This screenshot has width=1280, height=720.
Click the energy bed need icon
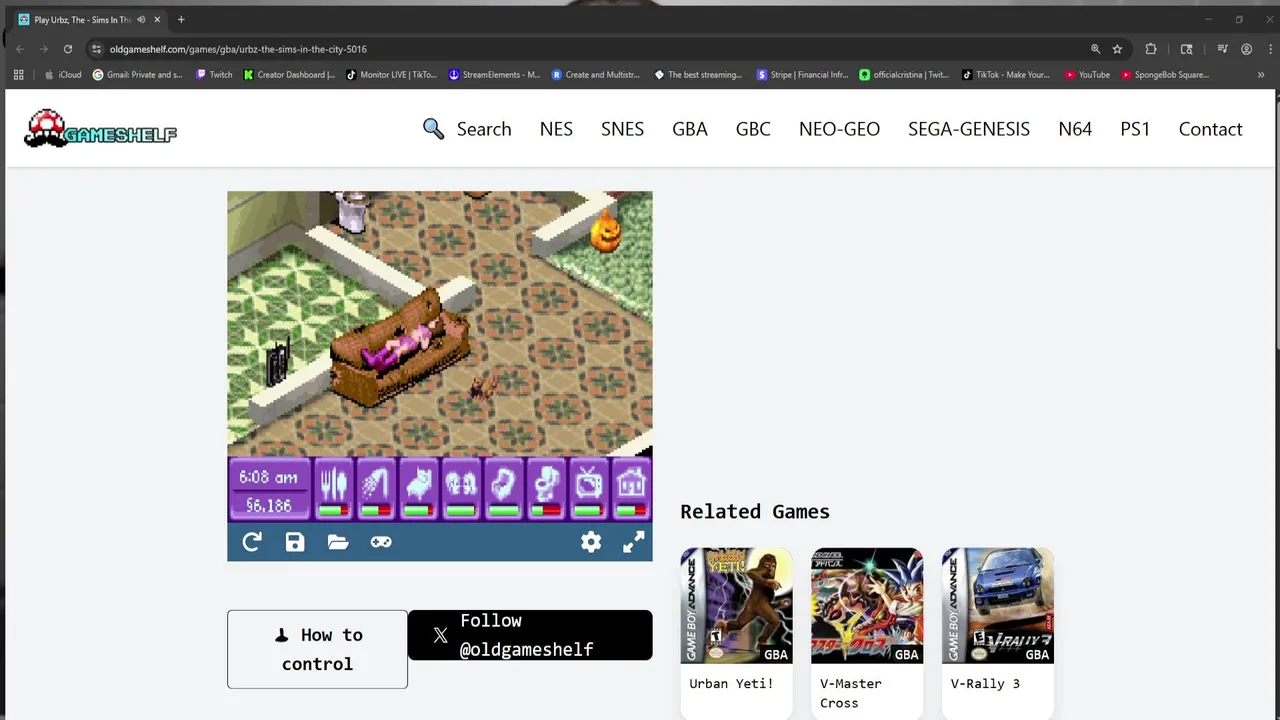point(419,490)
